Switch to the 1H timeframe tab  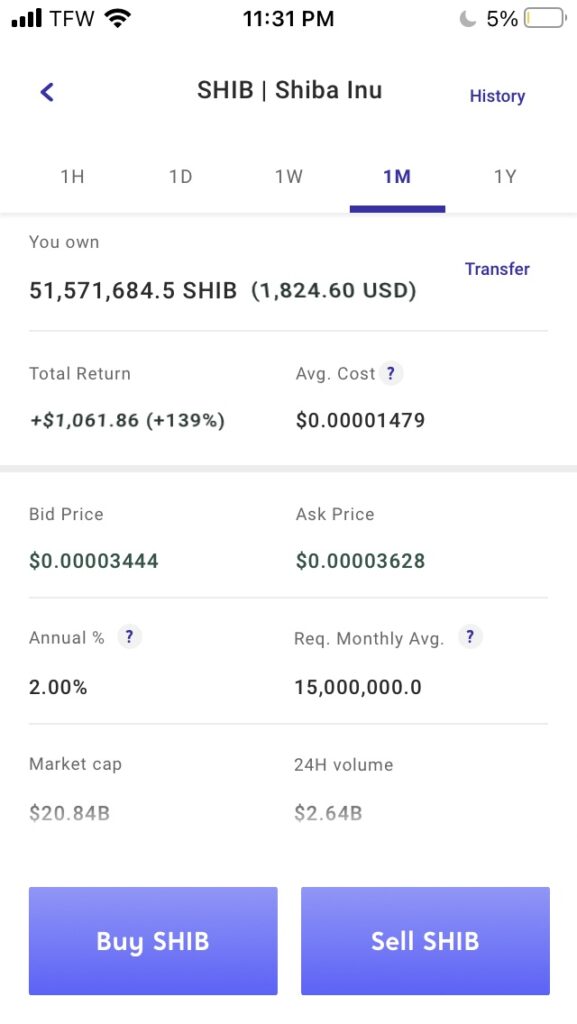(x=72, y=177)
